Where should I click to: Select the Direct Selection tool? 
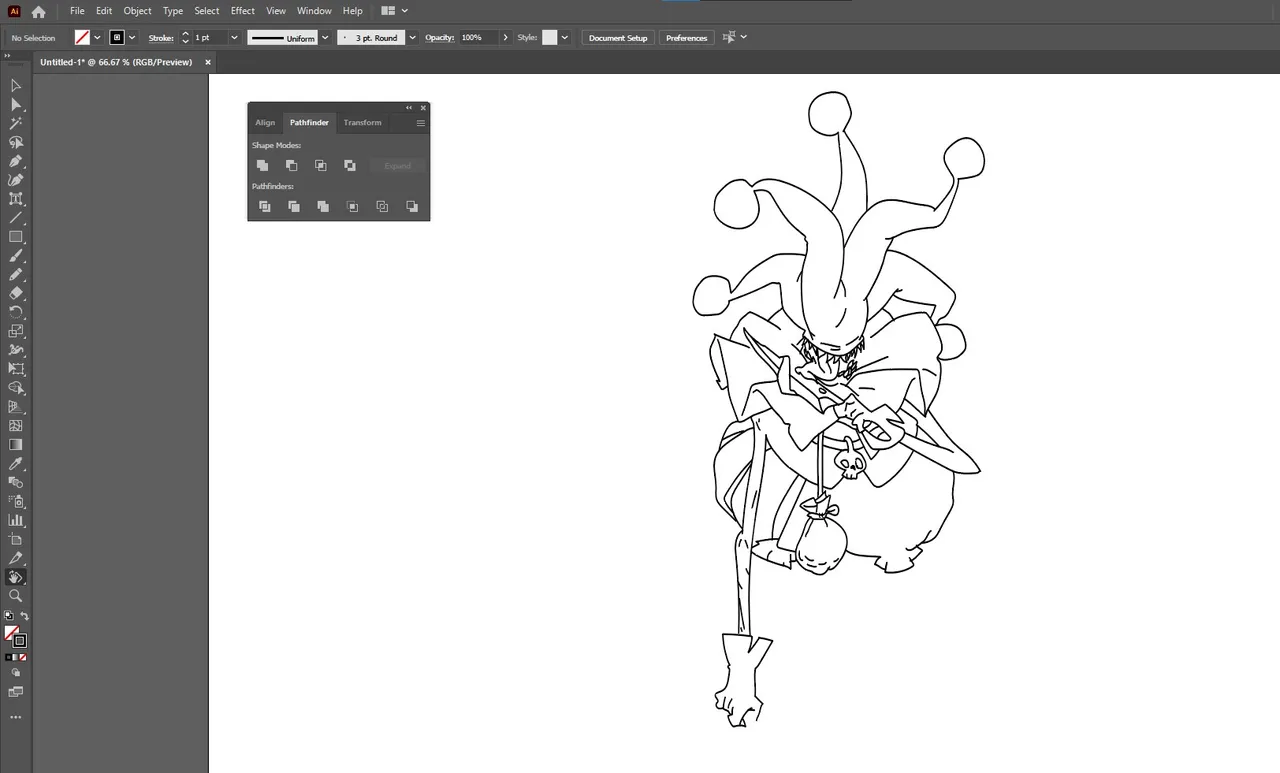tap(16, 105)
